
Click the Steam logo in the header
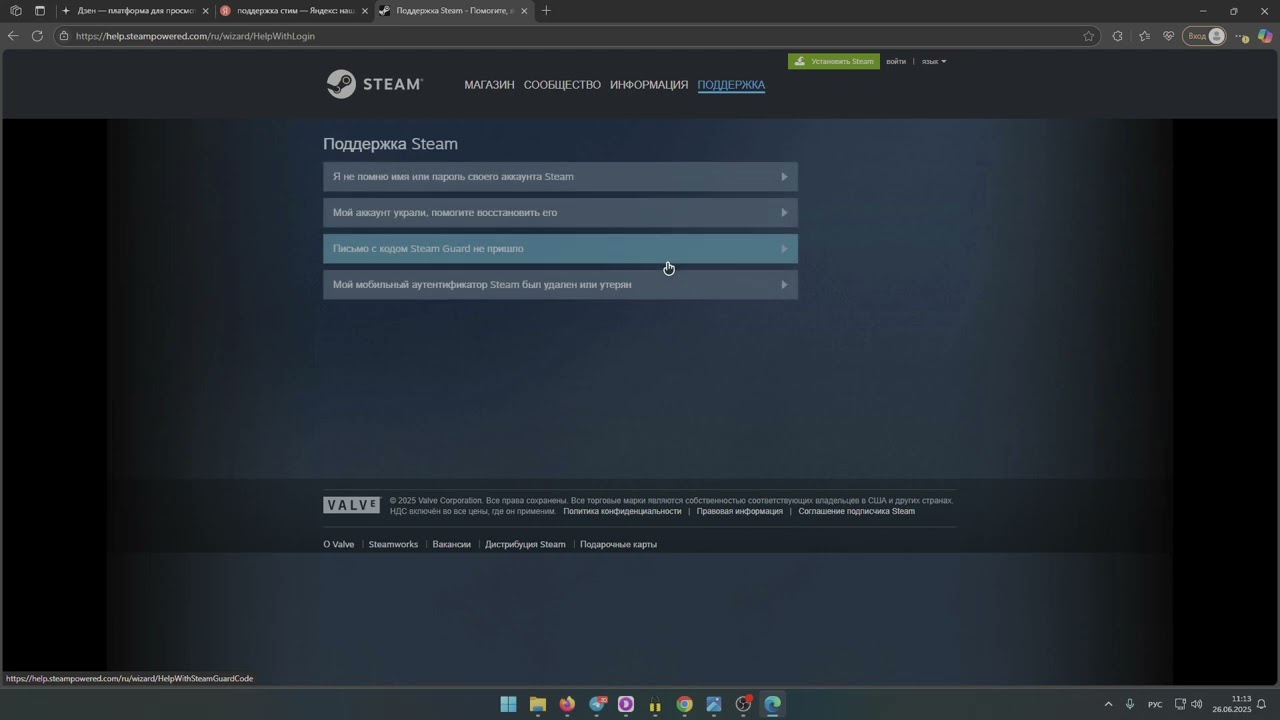(374, 84)
